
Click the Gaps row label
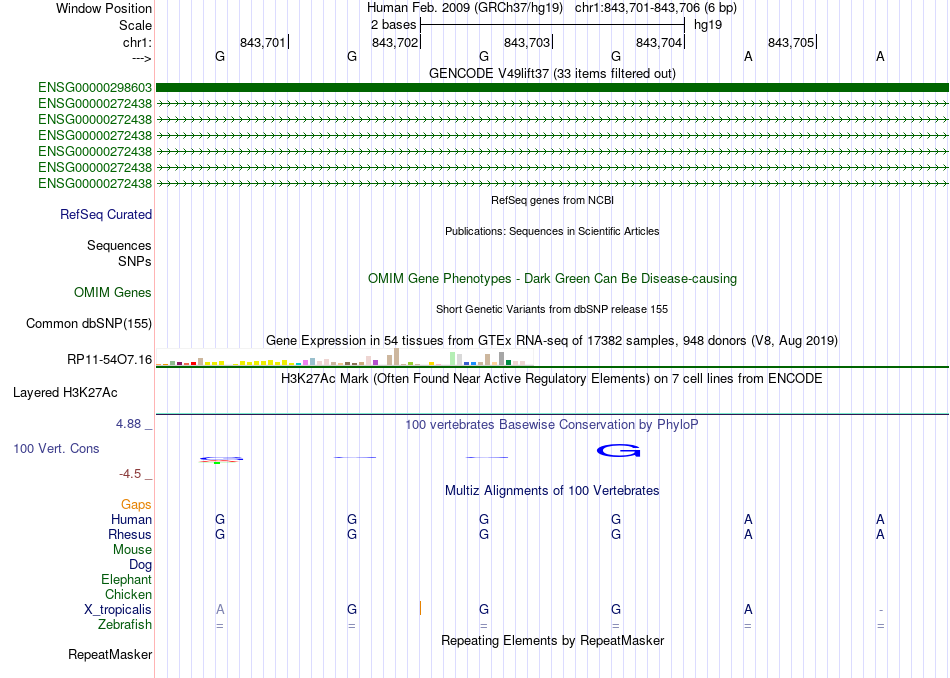(x=136, y=504)
